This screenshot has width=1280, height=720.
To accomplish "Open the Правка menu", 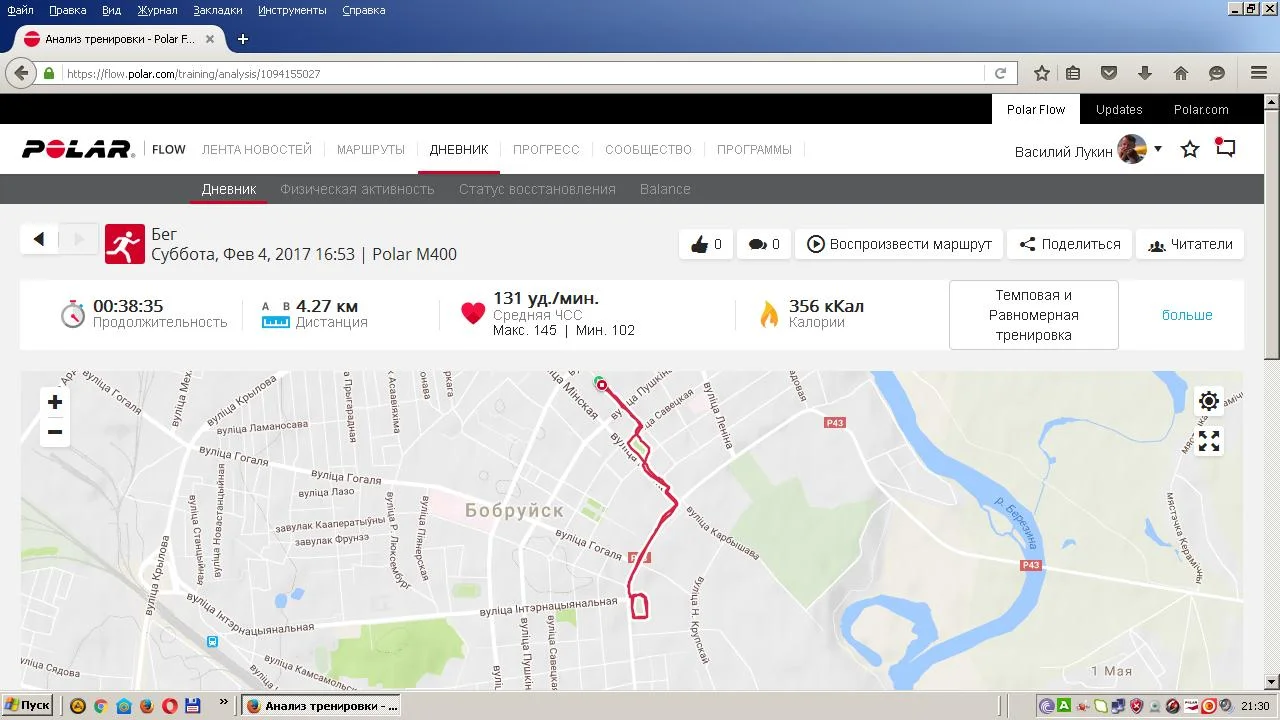I will 67,10.
